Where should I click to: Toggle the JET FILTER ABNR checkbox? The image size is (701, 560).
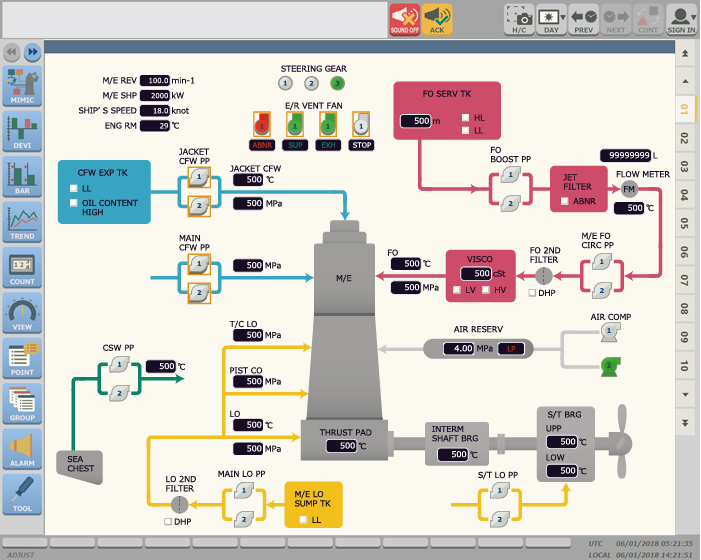(x=565, y=201)
